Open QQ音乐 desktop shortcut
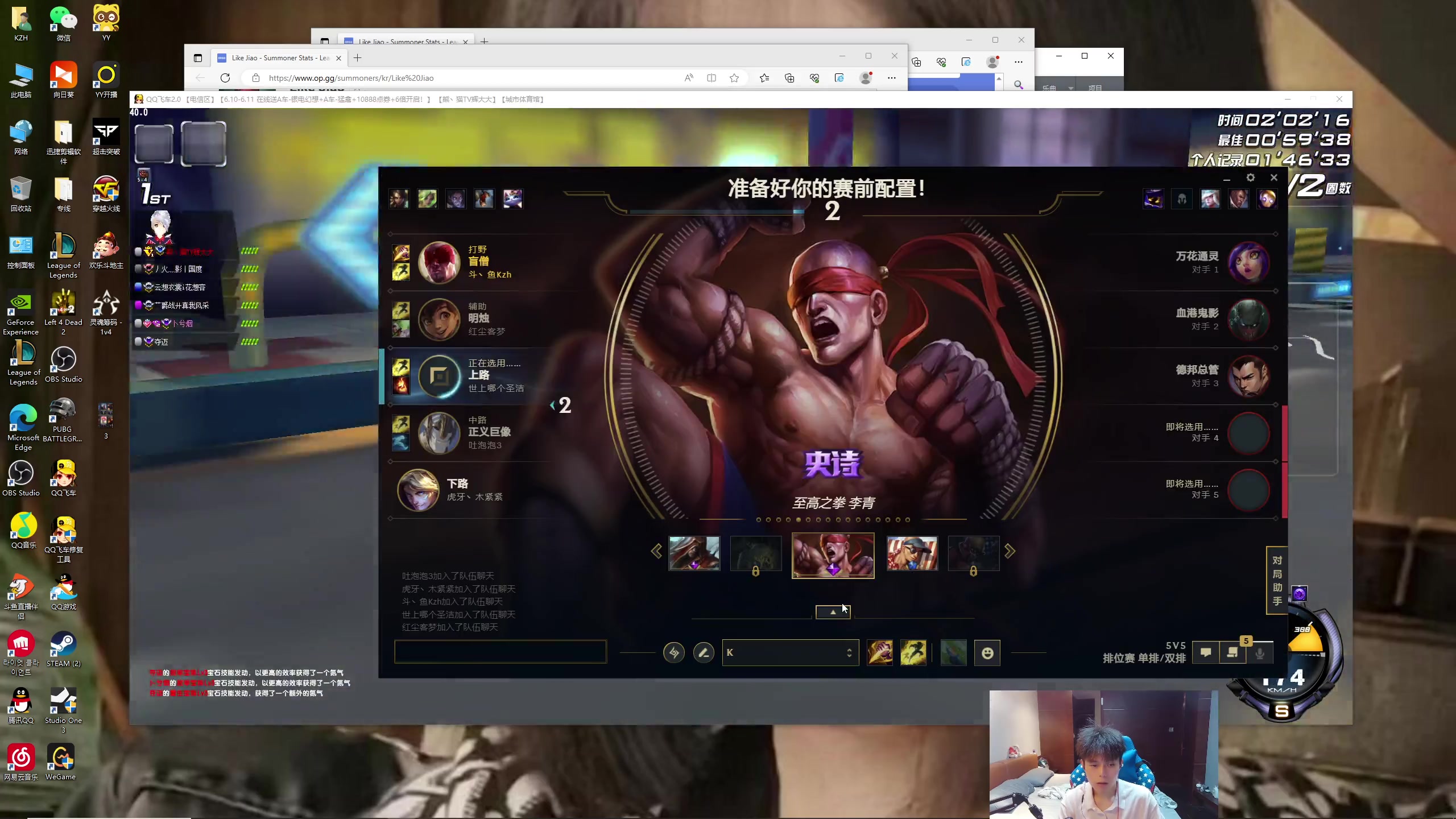Viewport: 1456px width, 819px height. [23, 530]
